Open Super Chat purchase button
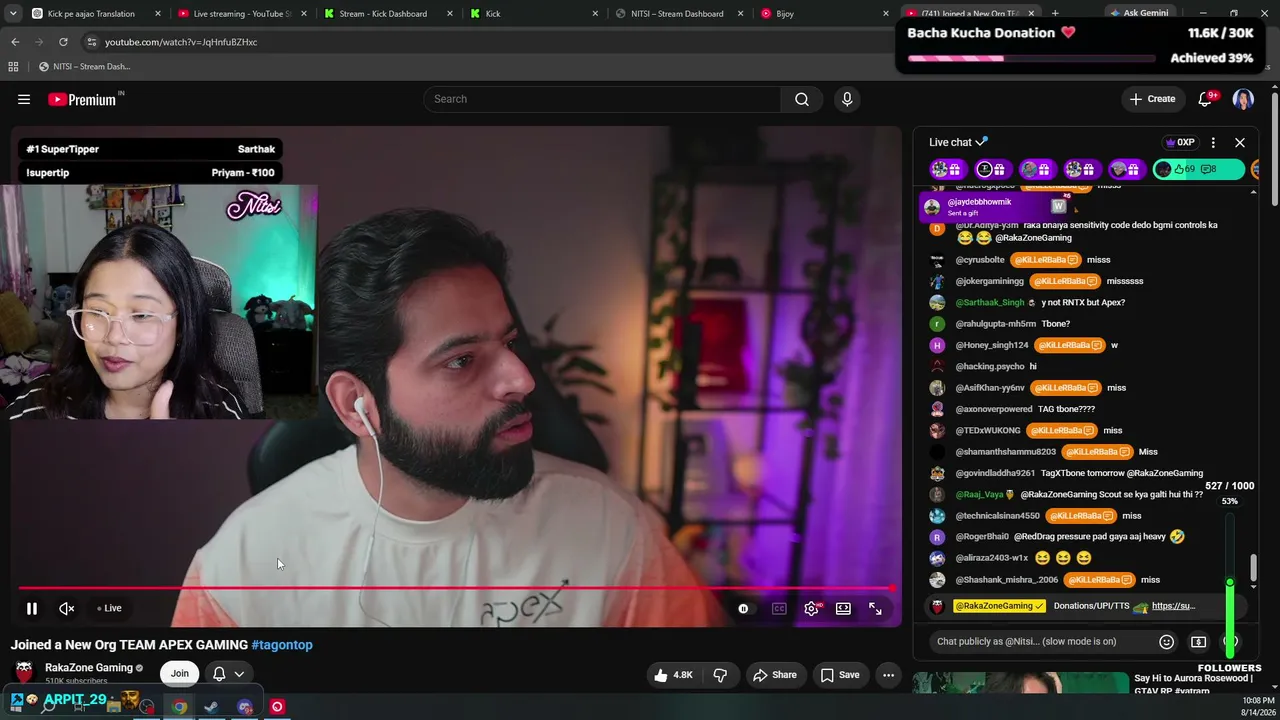 click(1198, 641)
